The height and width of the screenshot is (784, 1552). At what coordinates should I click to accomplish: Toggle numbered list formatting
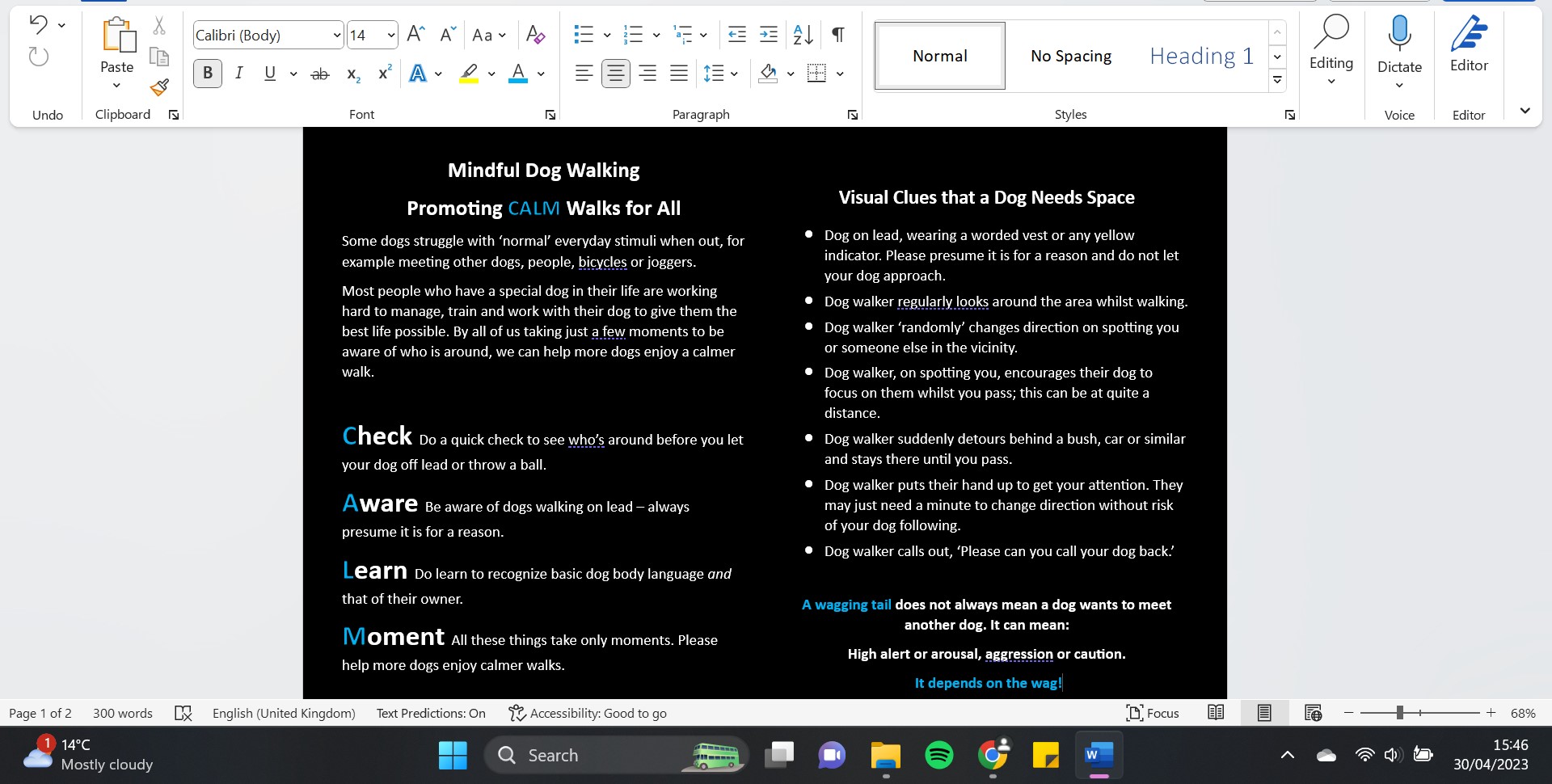[633, 34]
